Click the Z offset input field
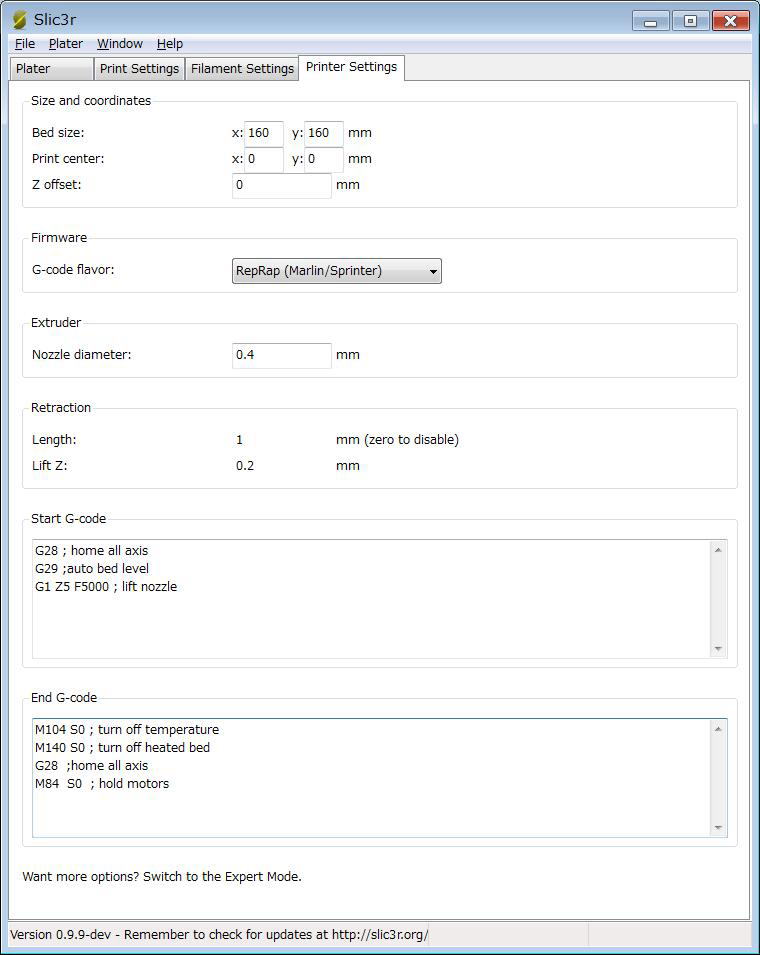The width and height of the screenshot is (760, 955). [x=282, y=185]
